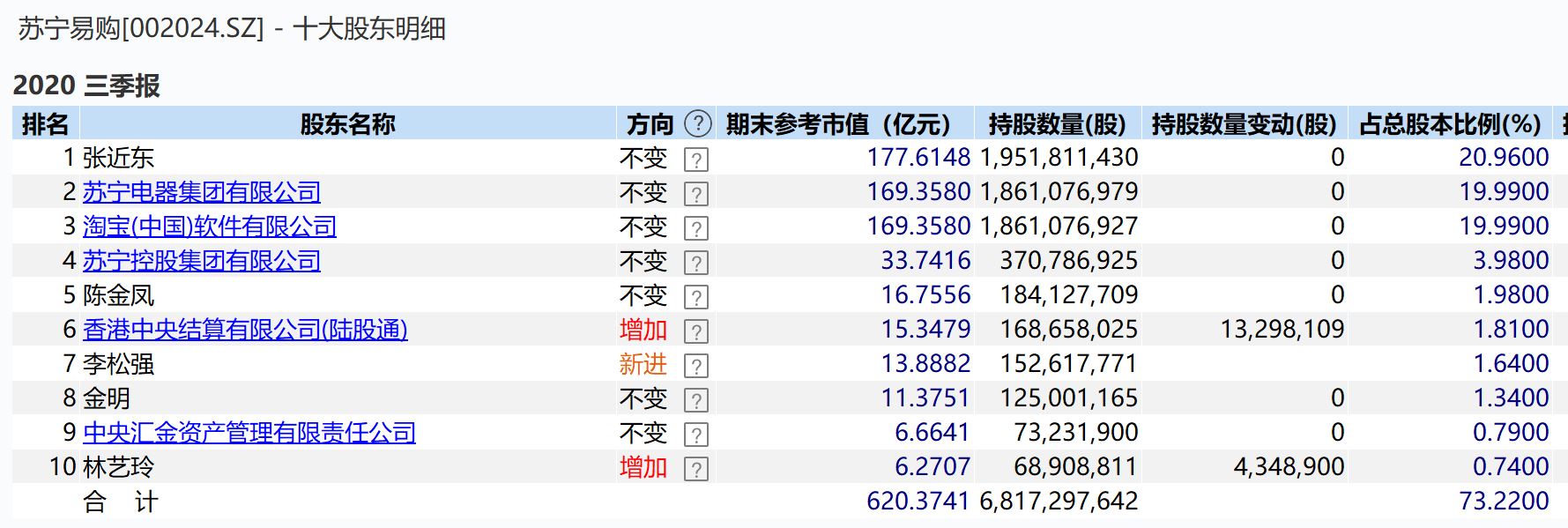The width and height of the screenshot is (1568, 528).
Task: Click market value 6.6641
Action: pos(933,433)
